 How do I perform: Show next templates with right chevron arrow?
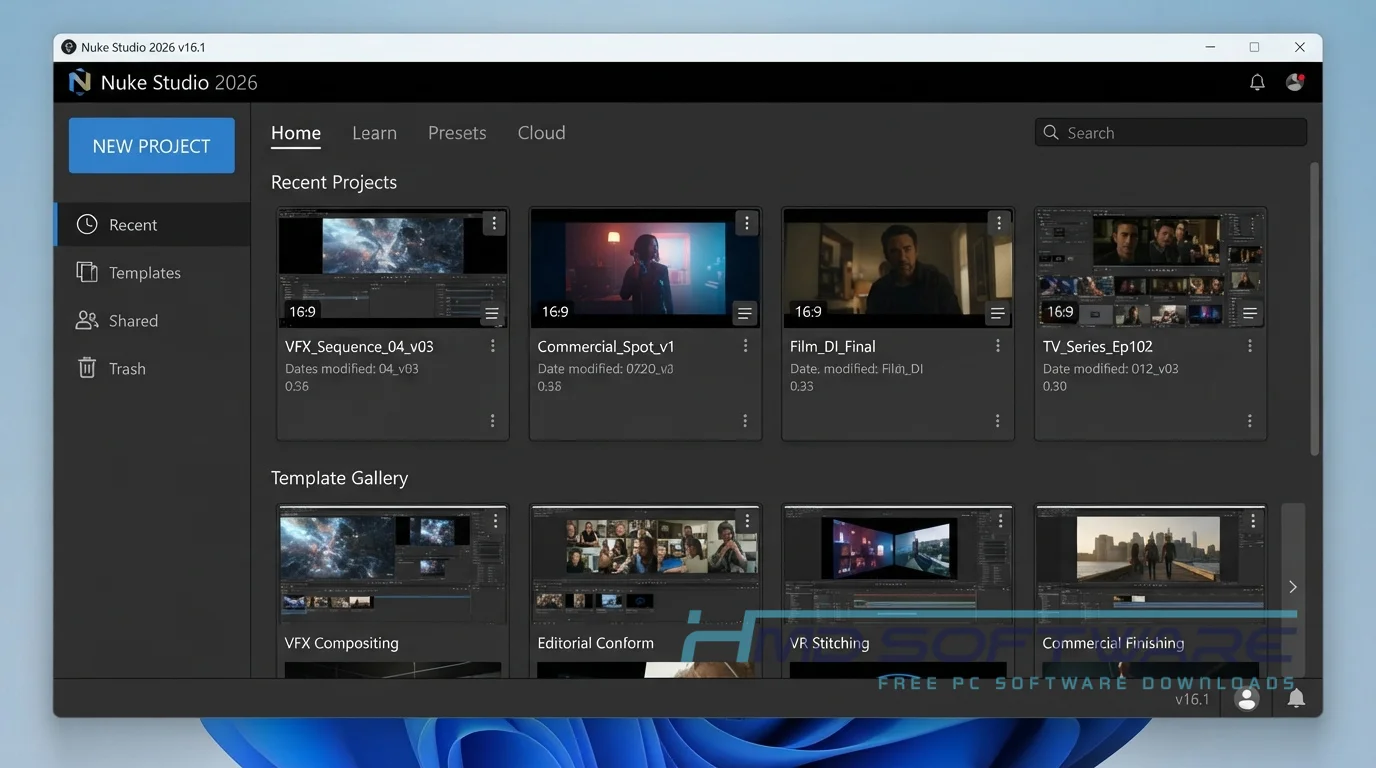[1293, 587]
